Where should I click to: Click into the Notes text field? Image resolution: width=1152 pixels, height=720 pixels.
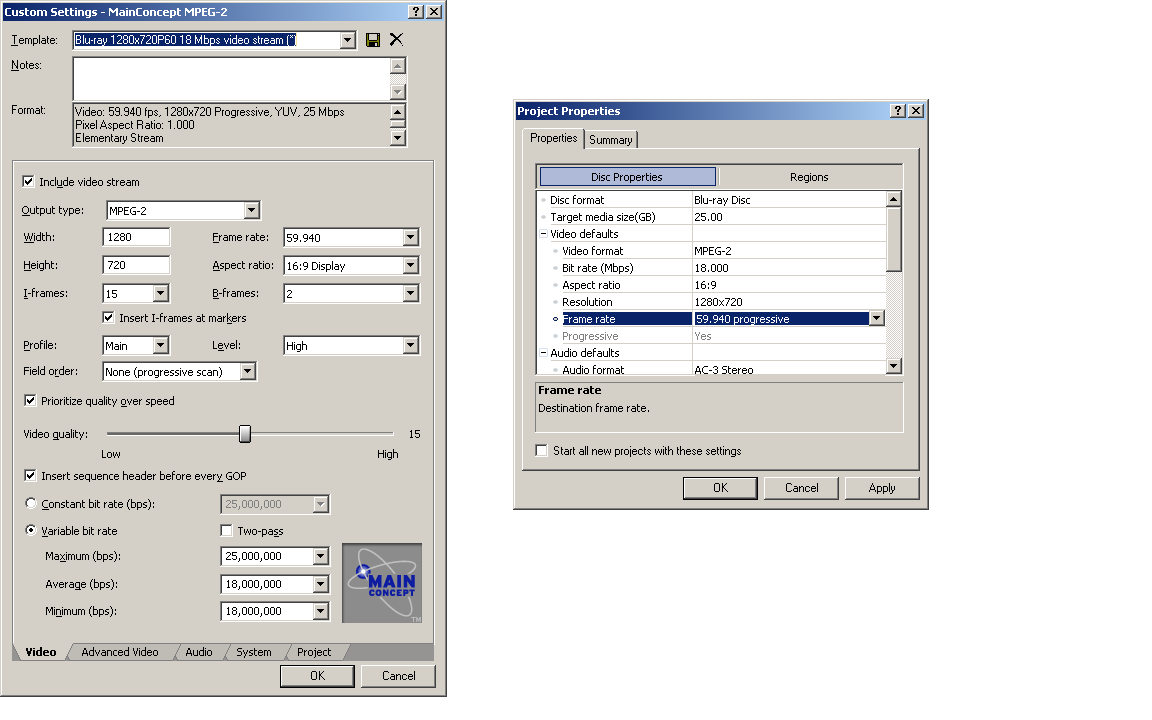coord(230,79)
